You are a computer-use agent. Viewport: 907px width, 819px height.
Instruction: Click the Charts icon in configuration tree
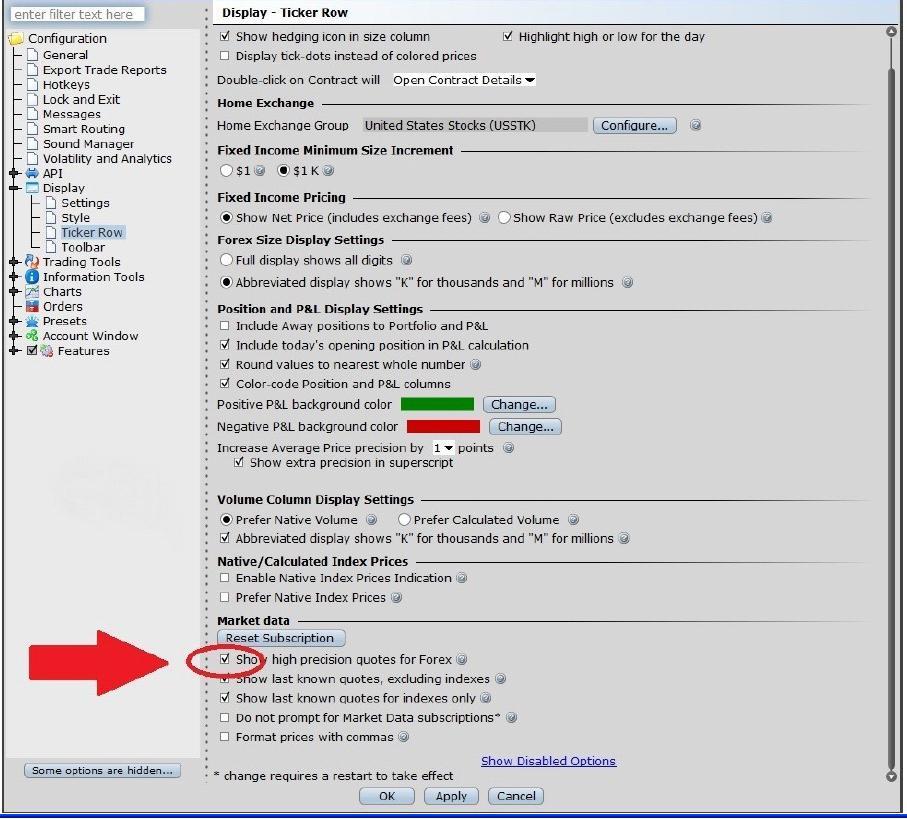click(x=32, y=292)
